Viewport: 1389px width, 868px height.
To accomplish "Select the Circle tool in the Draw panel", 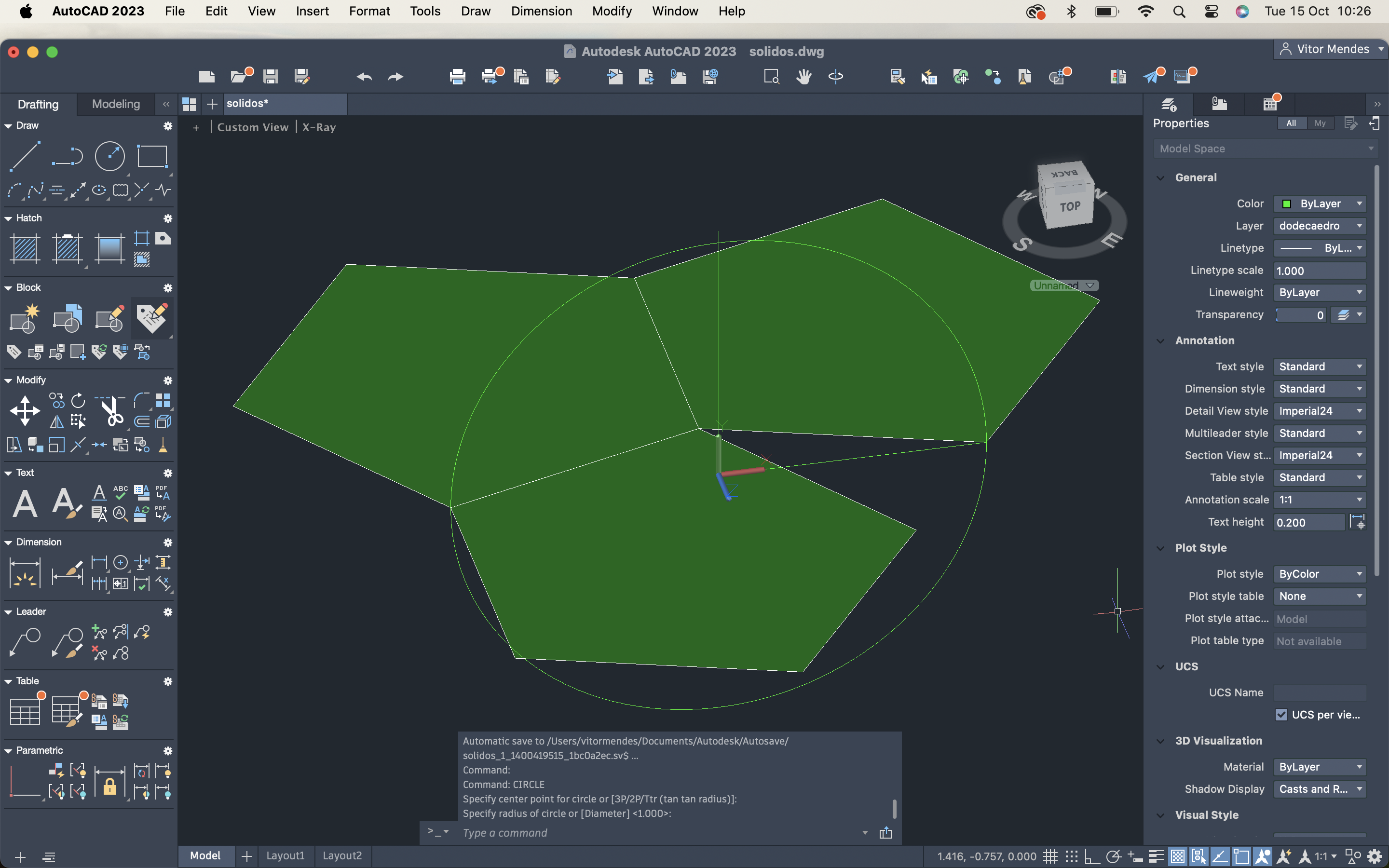I will 109,156.
